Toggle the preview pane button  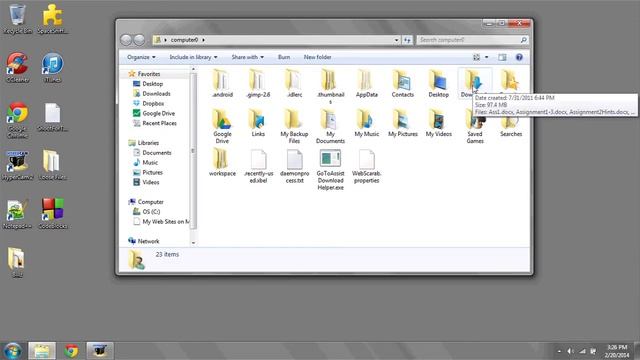click(x=502, y=57)
